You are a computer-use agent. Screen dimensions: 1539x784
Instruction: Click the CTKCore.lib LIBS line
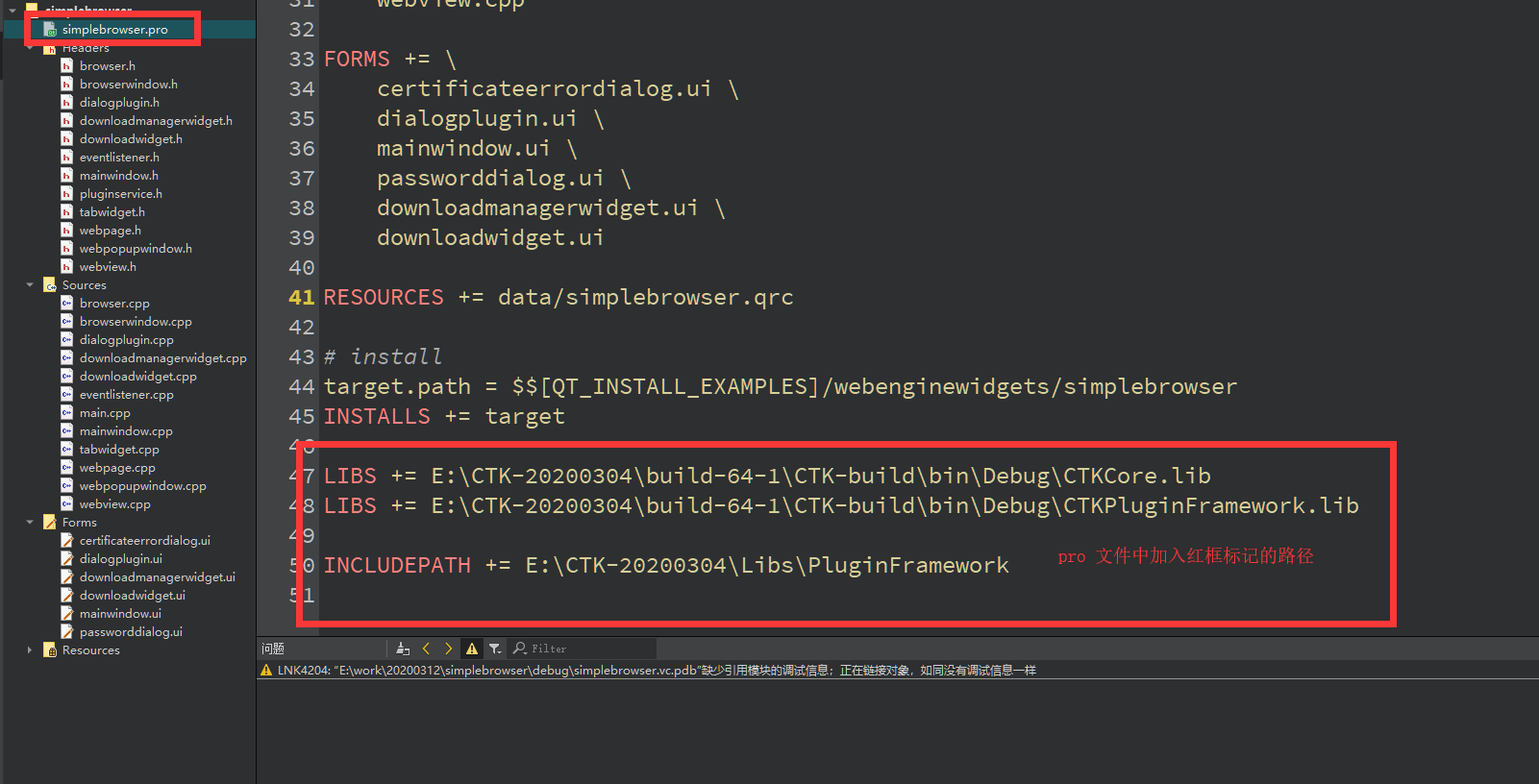tap(767, 477)
